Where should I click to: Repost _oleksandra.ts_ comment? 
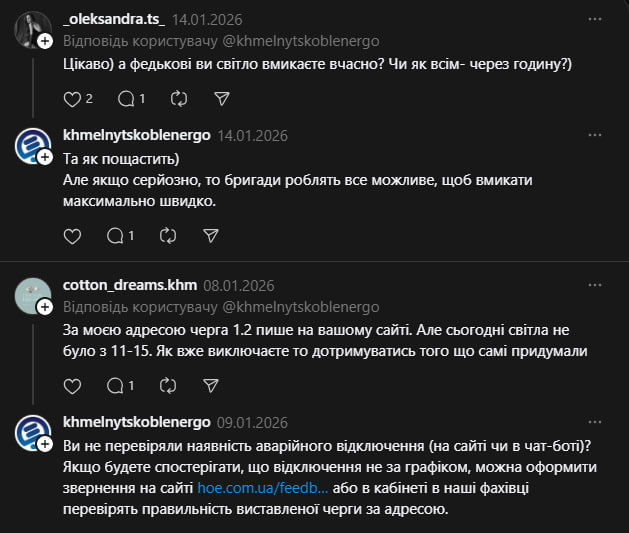[180, 99]
